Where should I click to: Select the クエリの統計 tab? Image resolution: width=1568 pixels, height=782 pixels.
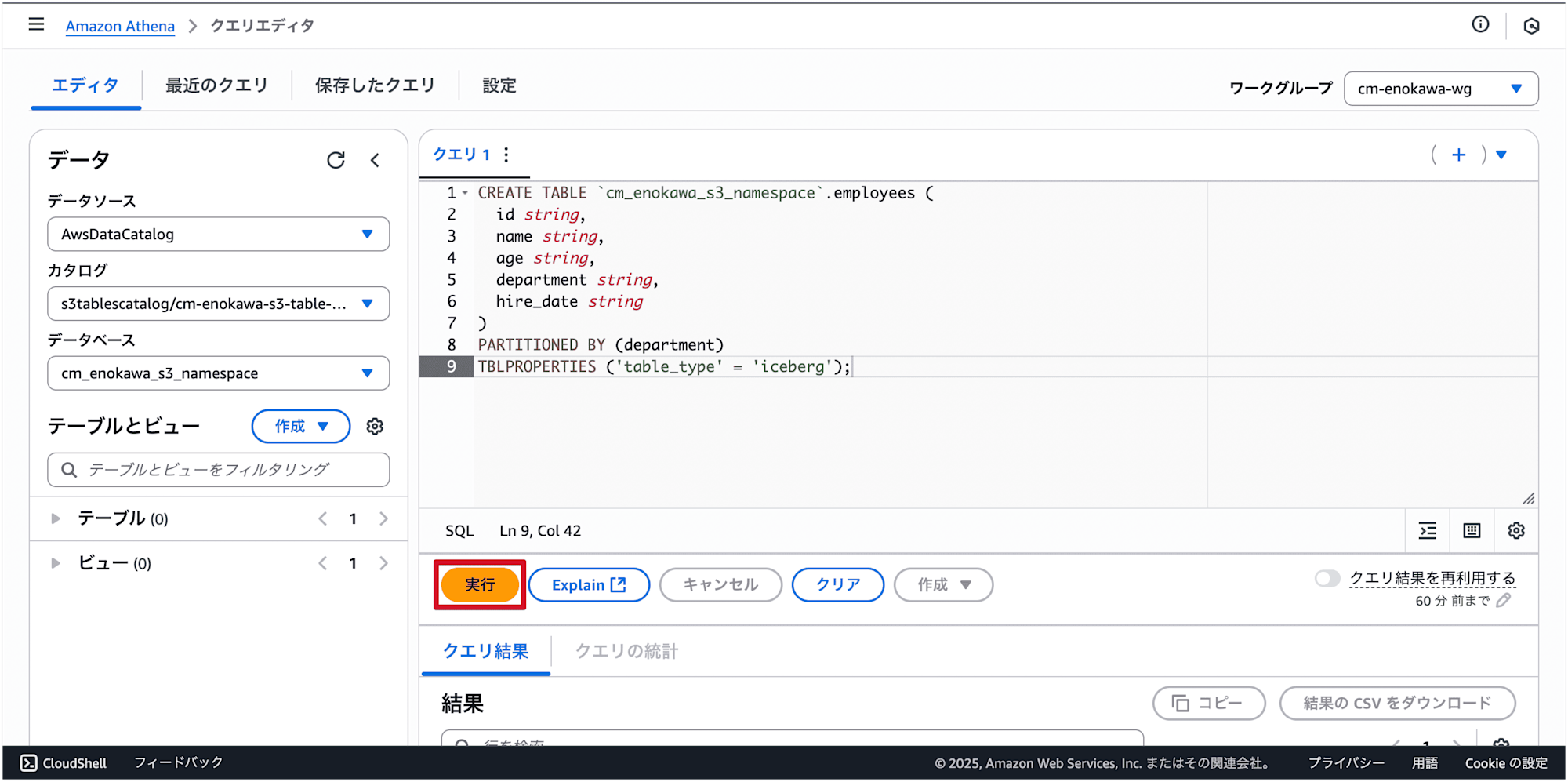coord(627,651)
